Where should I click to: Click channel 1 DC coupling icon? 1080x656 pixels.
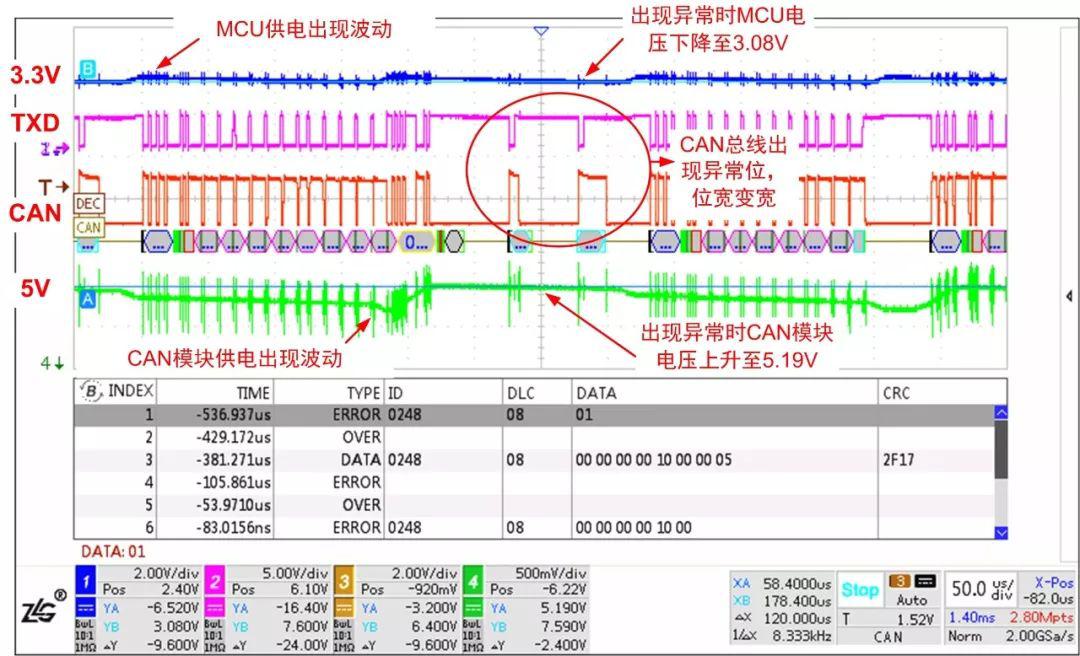(x=86, y=608)
